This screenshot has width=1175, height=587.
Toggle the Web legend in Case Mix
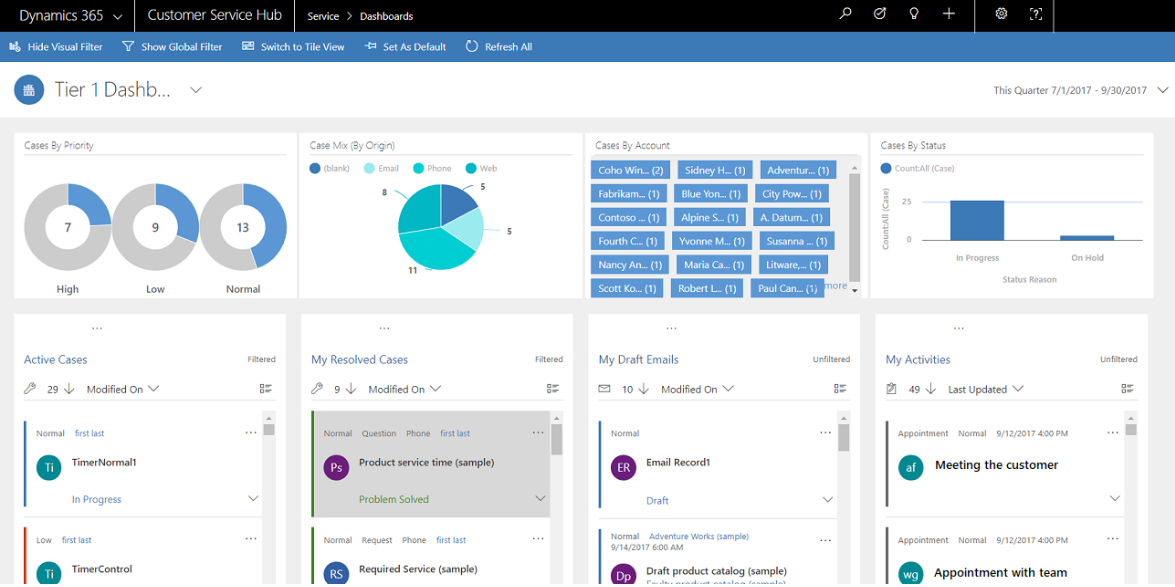(x=482, y=169)
